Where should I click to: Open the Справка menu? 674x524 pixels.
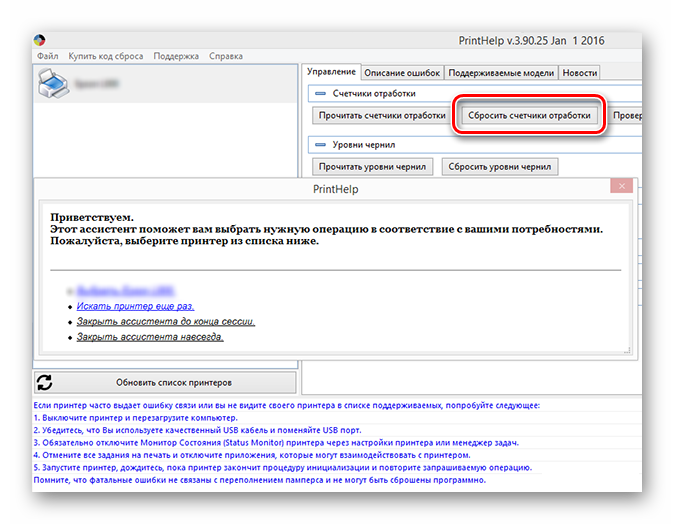(226, 57)
